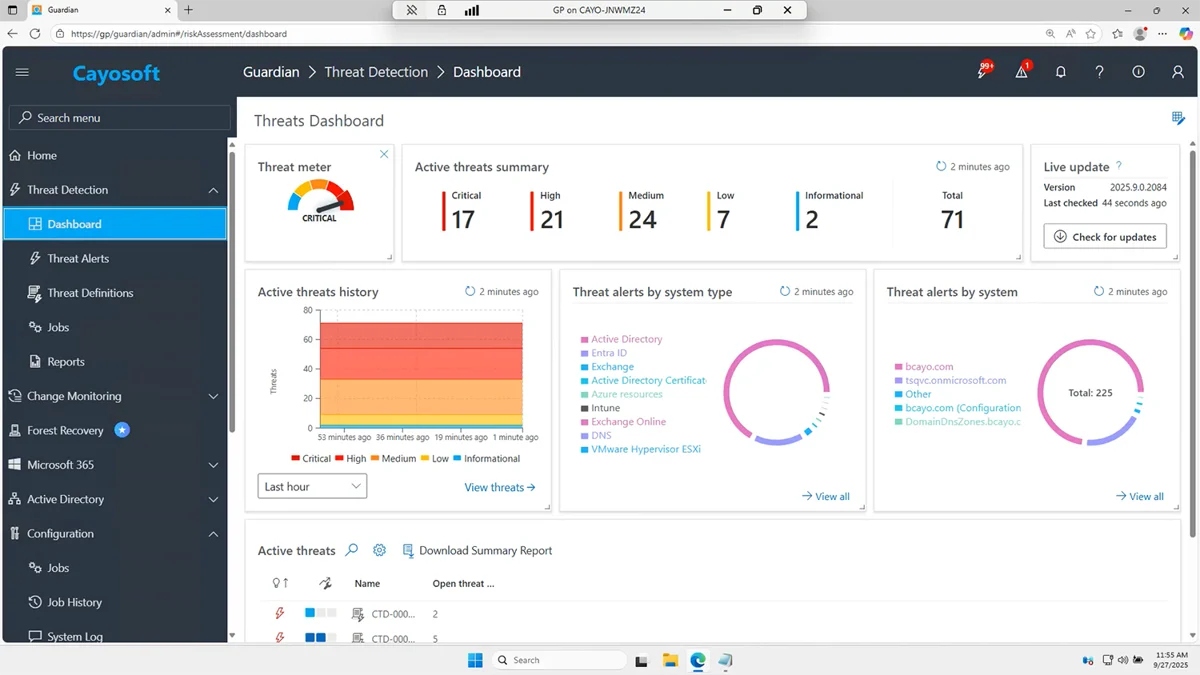Click the Check for updates button
The image size is (1200, 675).
click(1104, 236)
